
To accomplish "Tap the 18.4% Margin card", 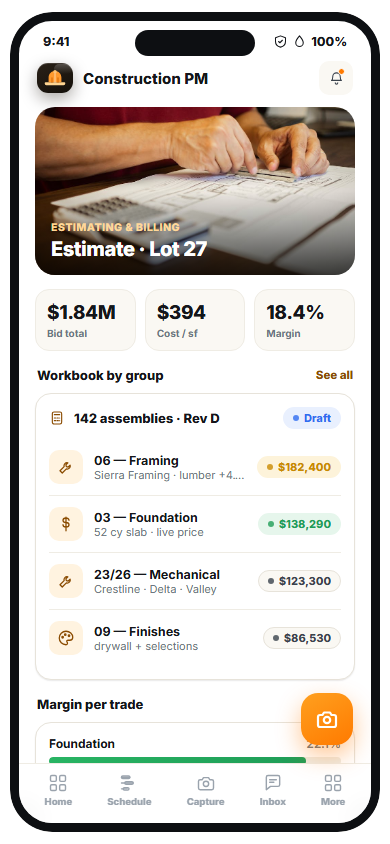I will click(304, 320).
